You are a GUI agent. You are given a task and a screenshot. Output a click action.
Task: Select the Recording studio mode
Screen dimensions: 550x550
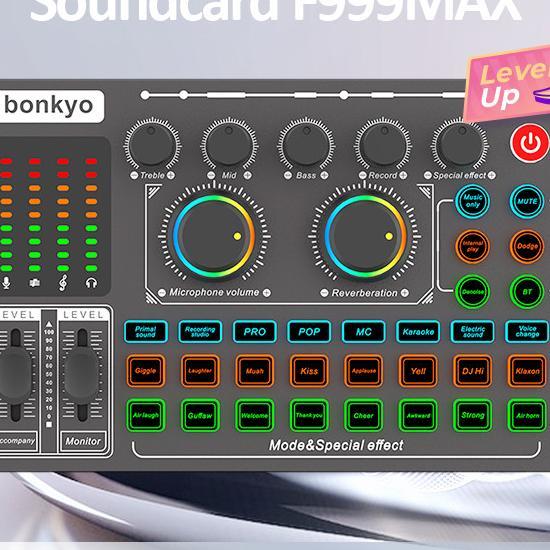click(200, 331)
